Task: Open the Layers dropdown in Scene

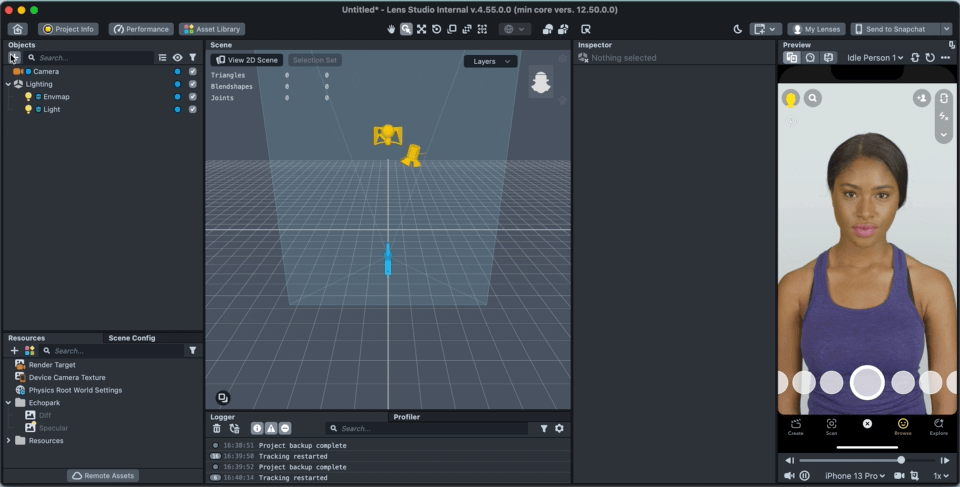Action: (490, 61)
